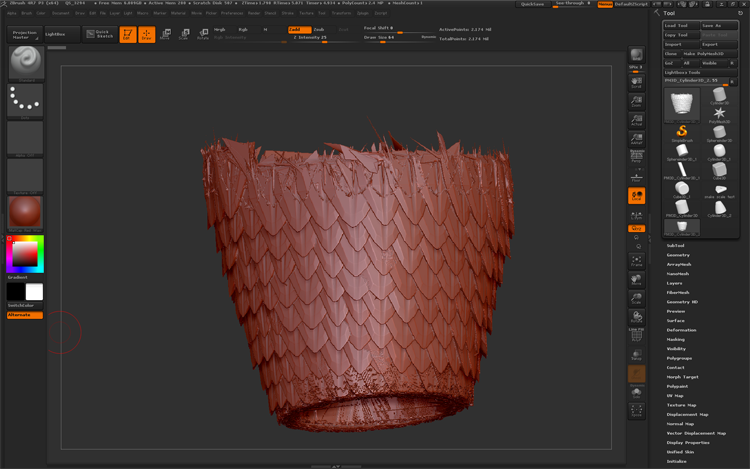
Task: Select the PolyMesh3D star tool
Action: pyautogui.click(x=719, y=115)
